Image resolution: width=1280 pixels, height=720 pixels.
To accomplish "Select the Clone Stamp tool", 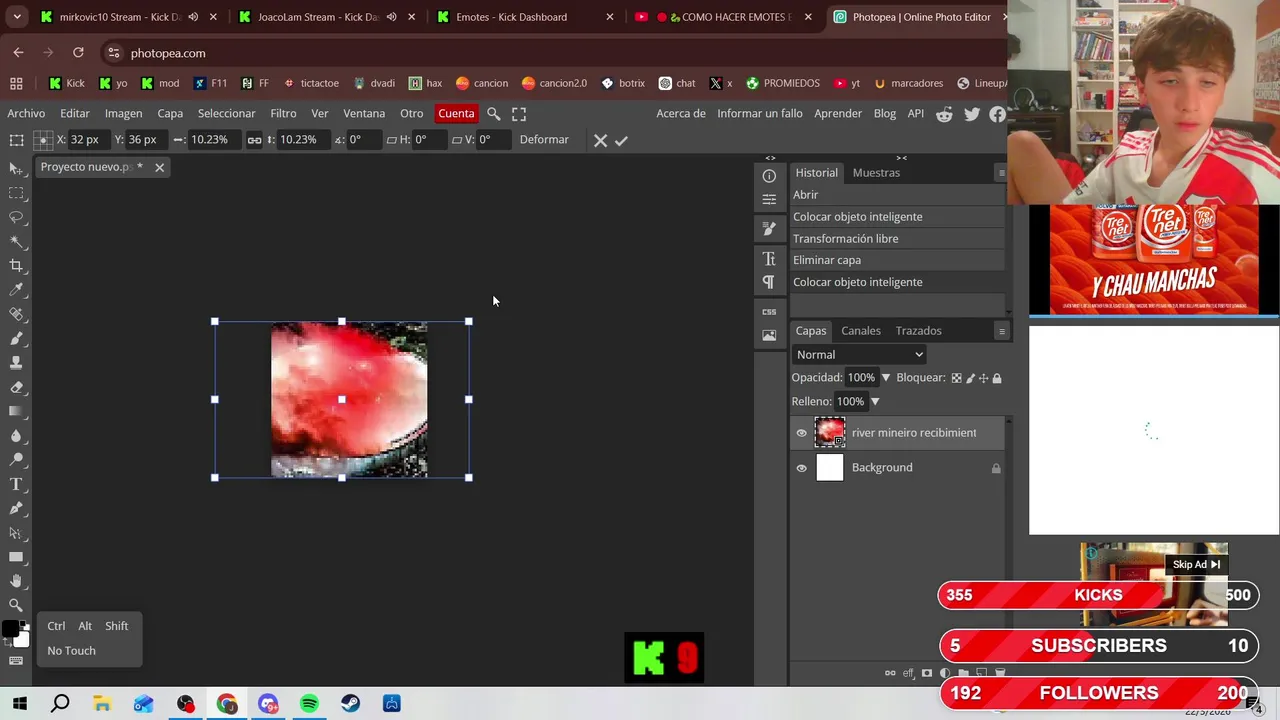I will [16, 362].
